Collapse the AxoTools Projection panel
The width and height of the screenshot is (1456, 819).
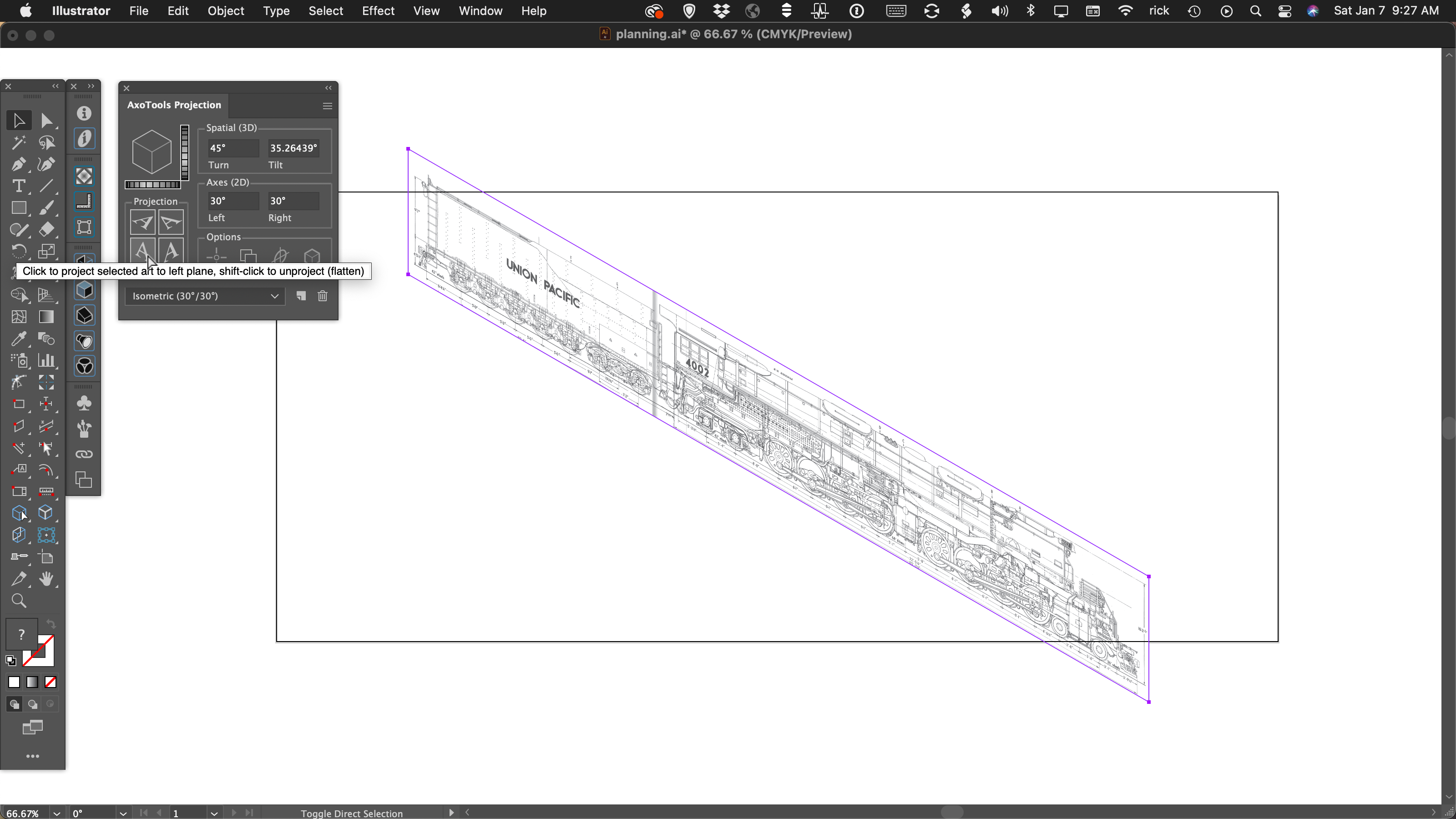pyautogui.click(x=329, y=88)
